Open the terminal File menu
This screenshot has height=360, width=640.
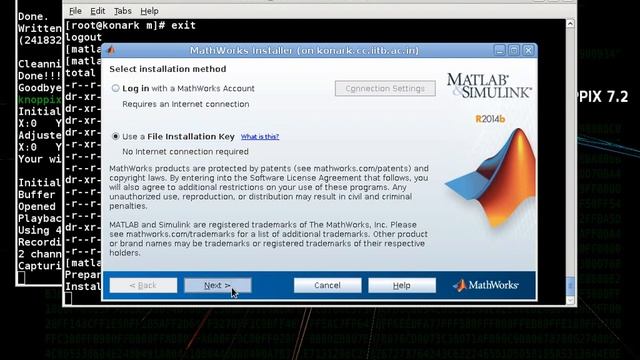75,11
